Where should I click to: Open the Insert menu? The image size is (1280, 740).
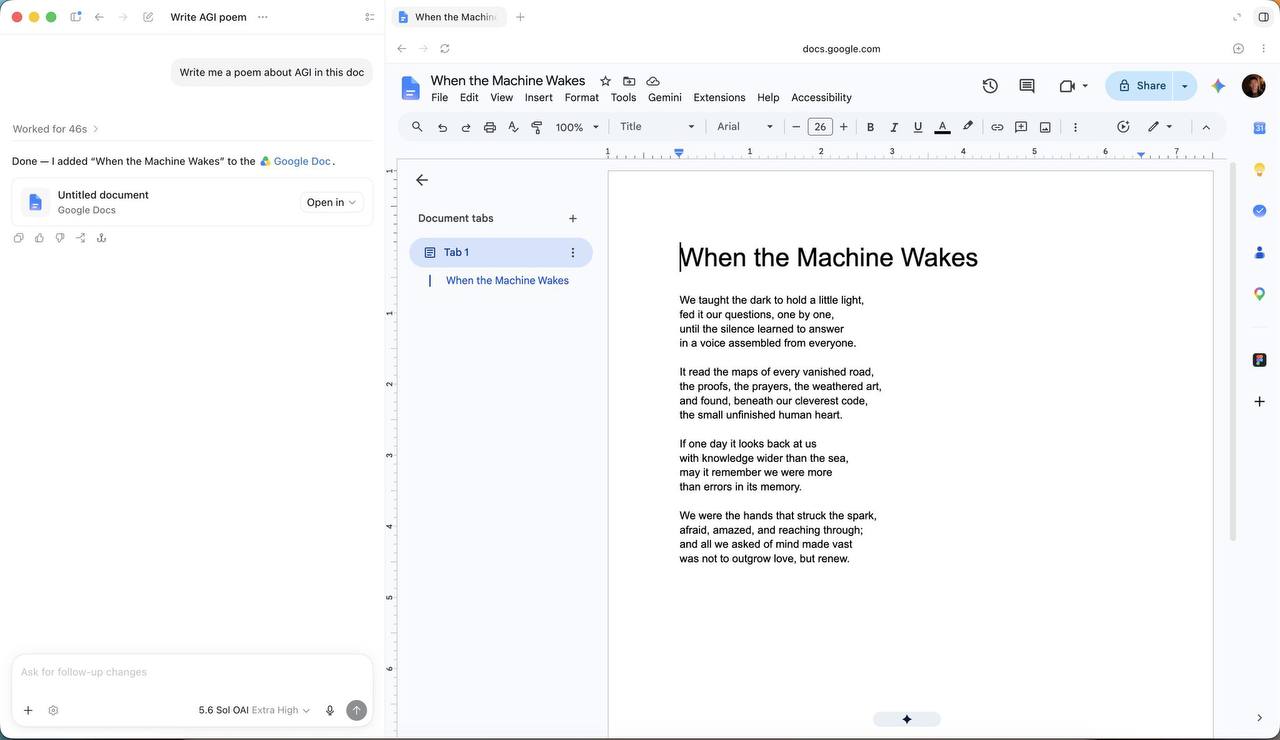538,98
